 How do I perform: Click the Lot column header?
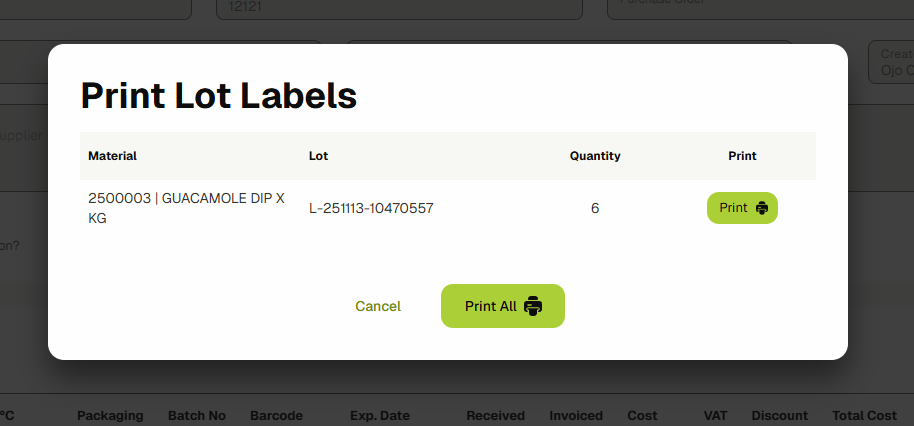[x=318, y=156]
